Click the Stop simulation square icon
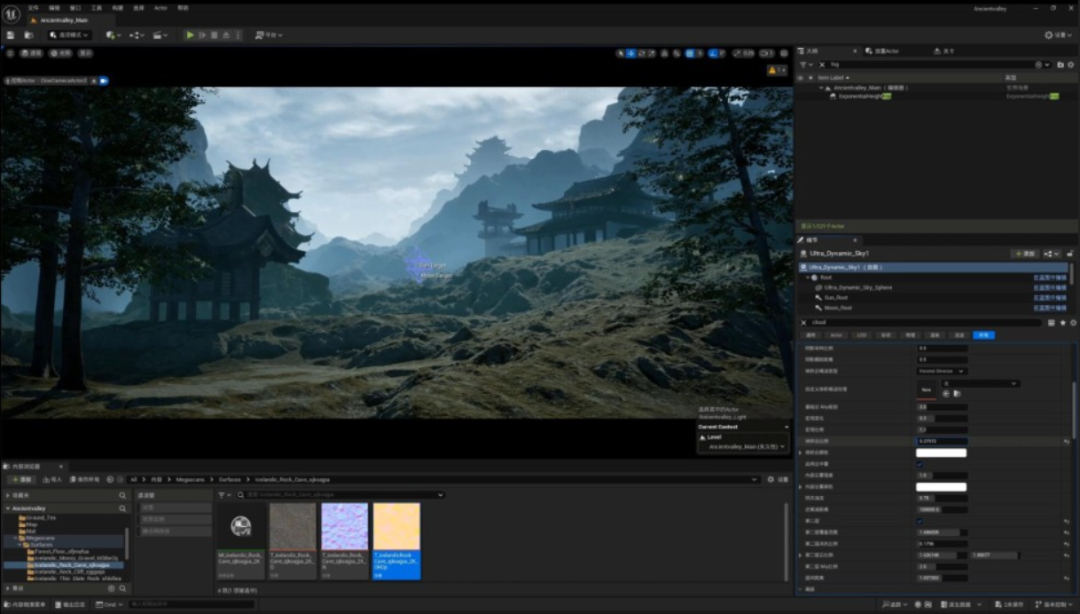The width and height of the screenshot is (1080, 614). tap(214, 35)
